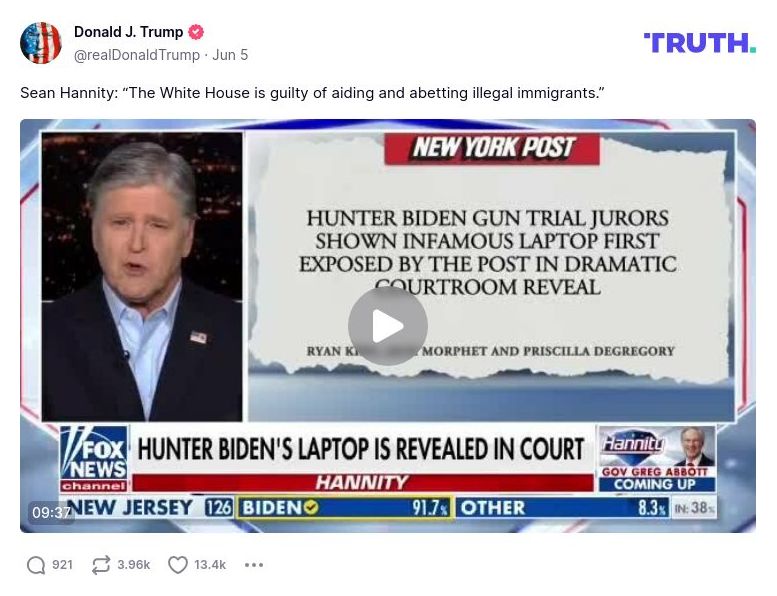Click the verified badge checkmark
This screenshot has width=777, height=596.
[x=196, y=32]
